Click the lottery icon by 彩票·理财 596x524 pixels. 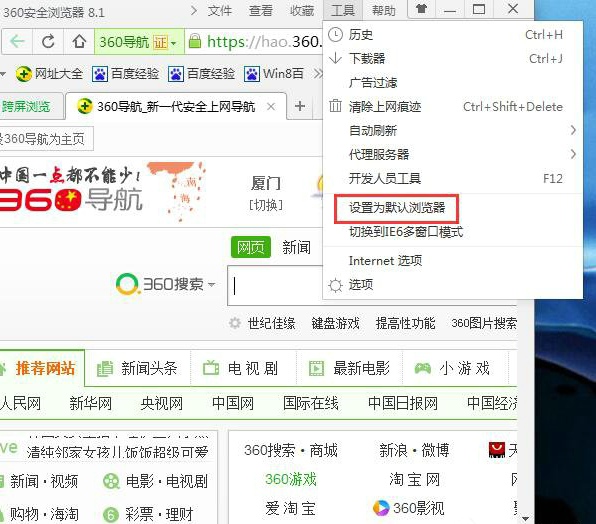[x=111, y=515]
